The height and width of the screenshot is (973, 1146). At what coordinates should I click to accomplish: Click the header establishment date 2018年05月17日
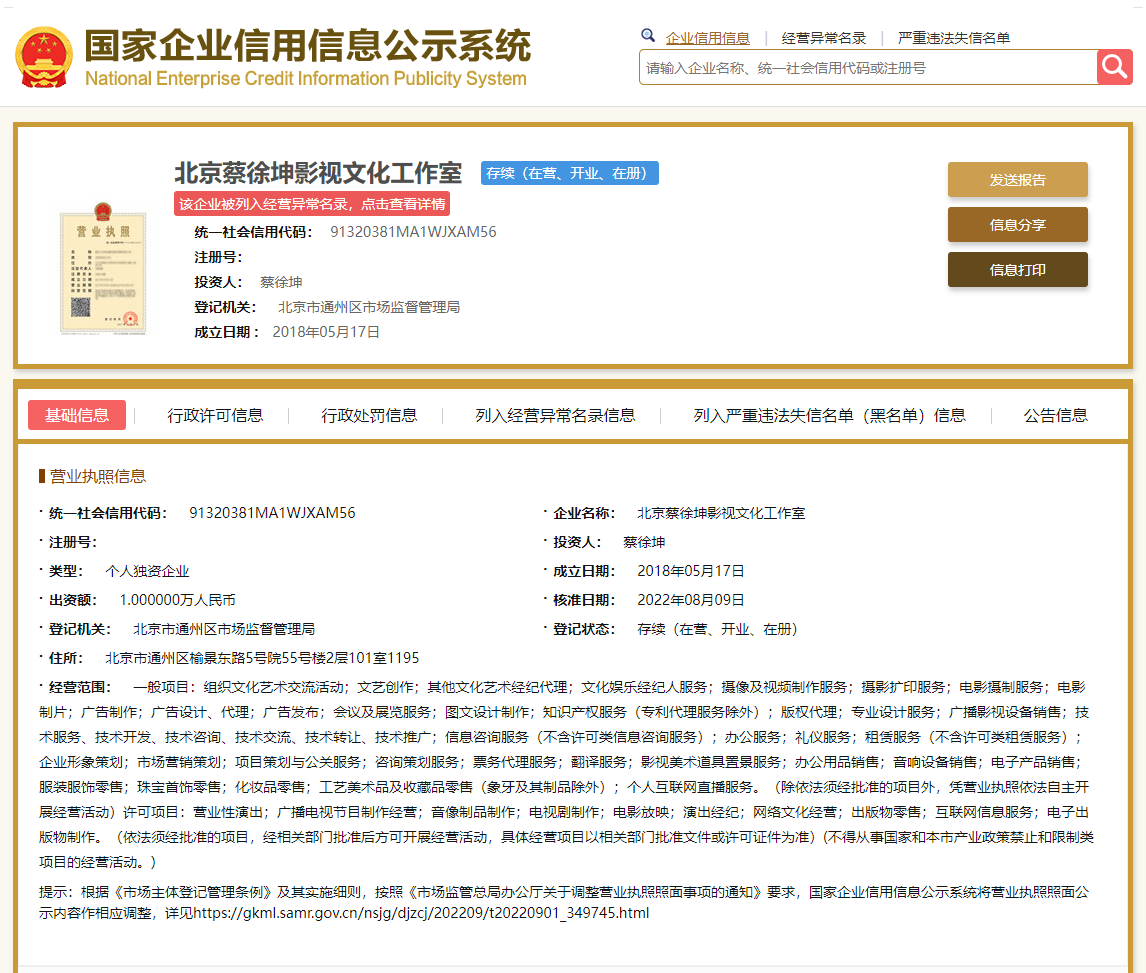(x=326, y=332)
